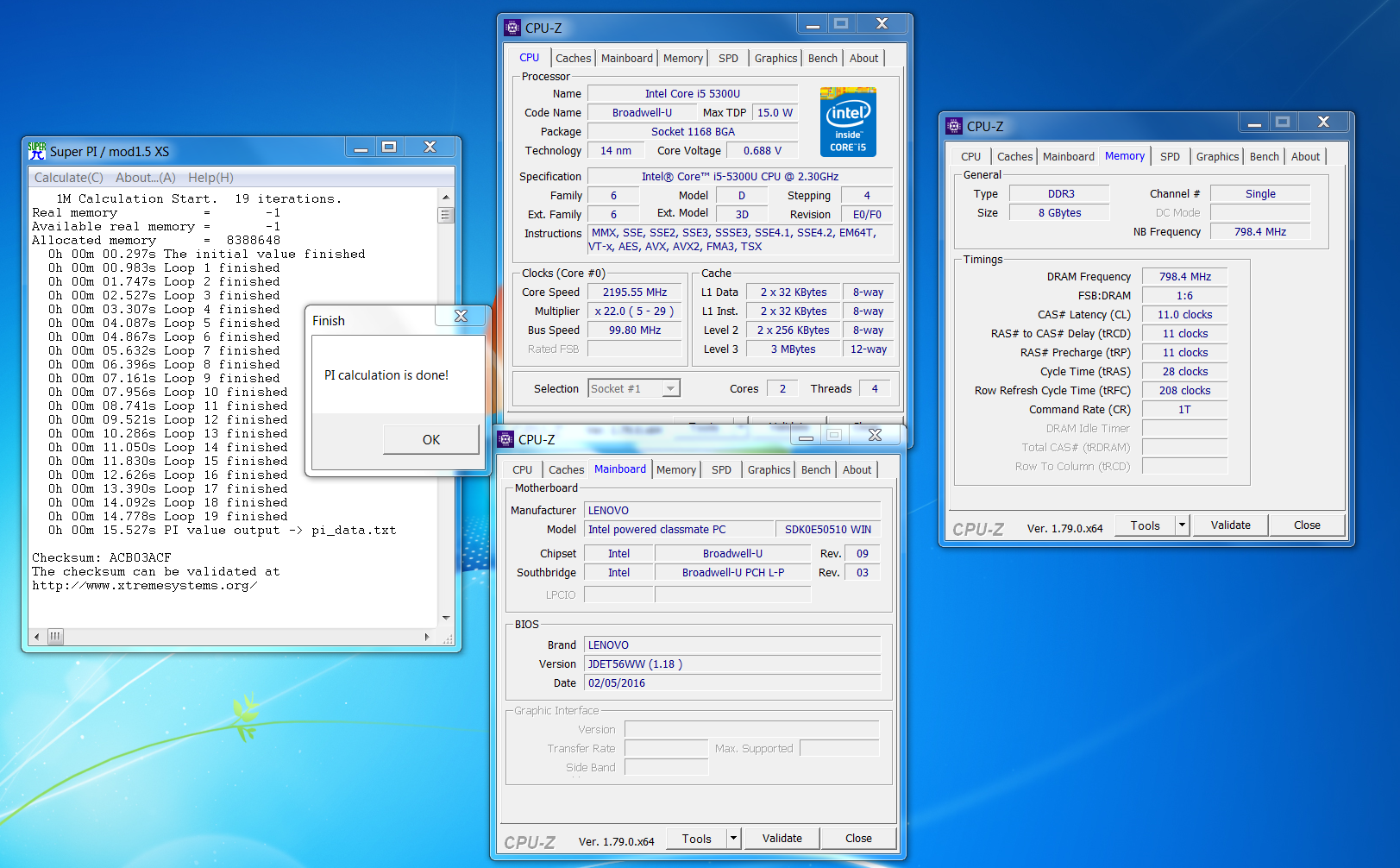Click the Super PI title bar app icon
1400x868 pixels.
[x=37, y=151]
